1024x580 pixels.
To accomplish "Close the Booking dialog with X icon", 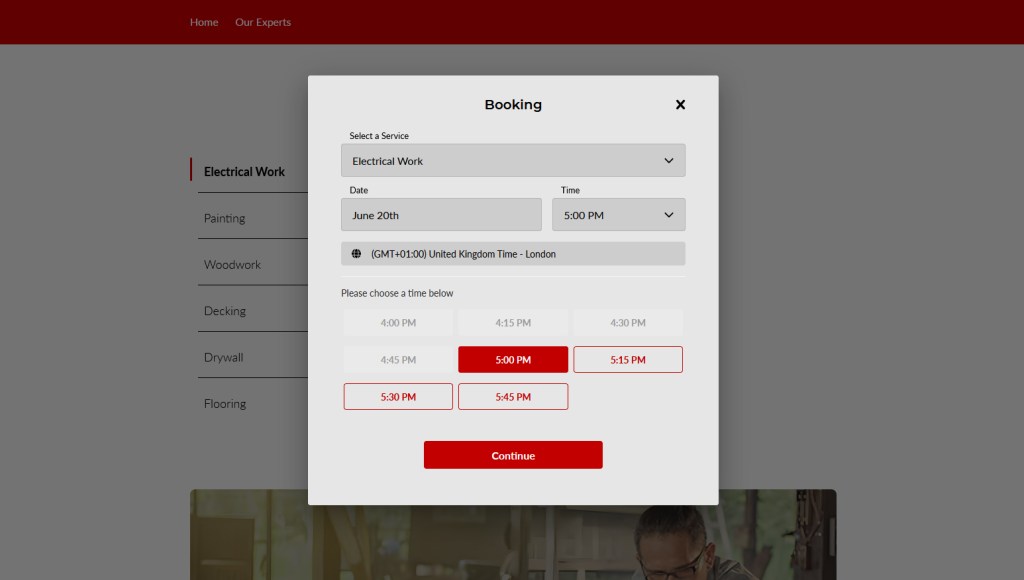I will [x=680, y=105].
